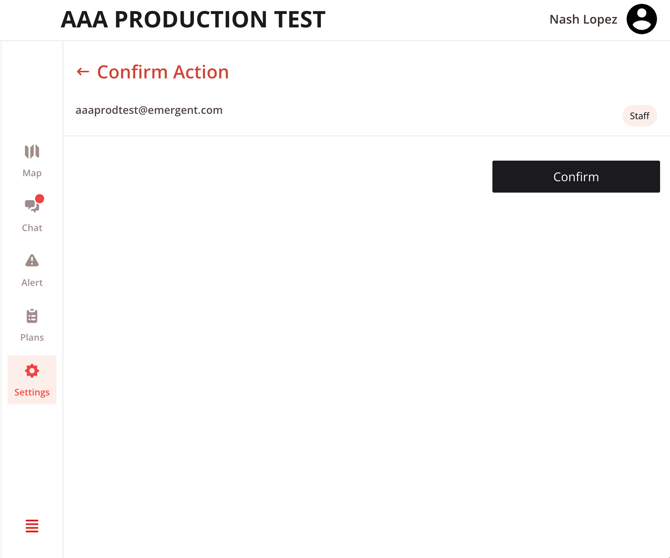This screenshot has height=558, width=670.
Task: Click the AAA PRODUCTION TEST title
Action: tap(193, 19)
